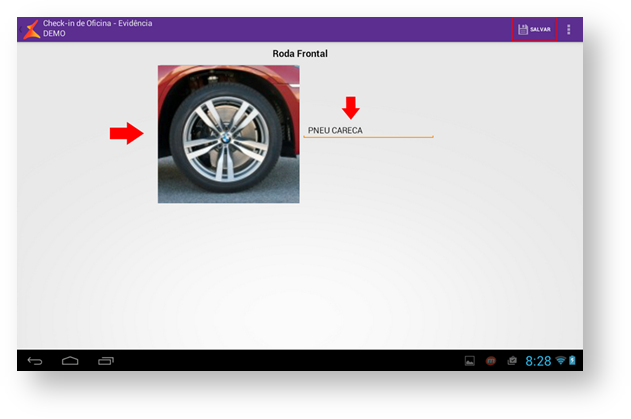Tap the DEMO subtitle text
Image resolution: width=631 pixels, height=419 pixels.
(54, 34)
